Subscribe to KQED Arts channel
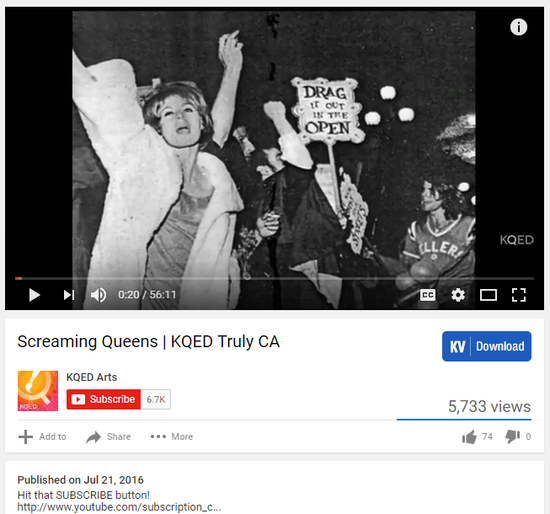This screenshot has width=550, height=514. tap(104, 399)
